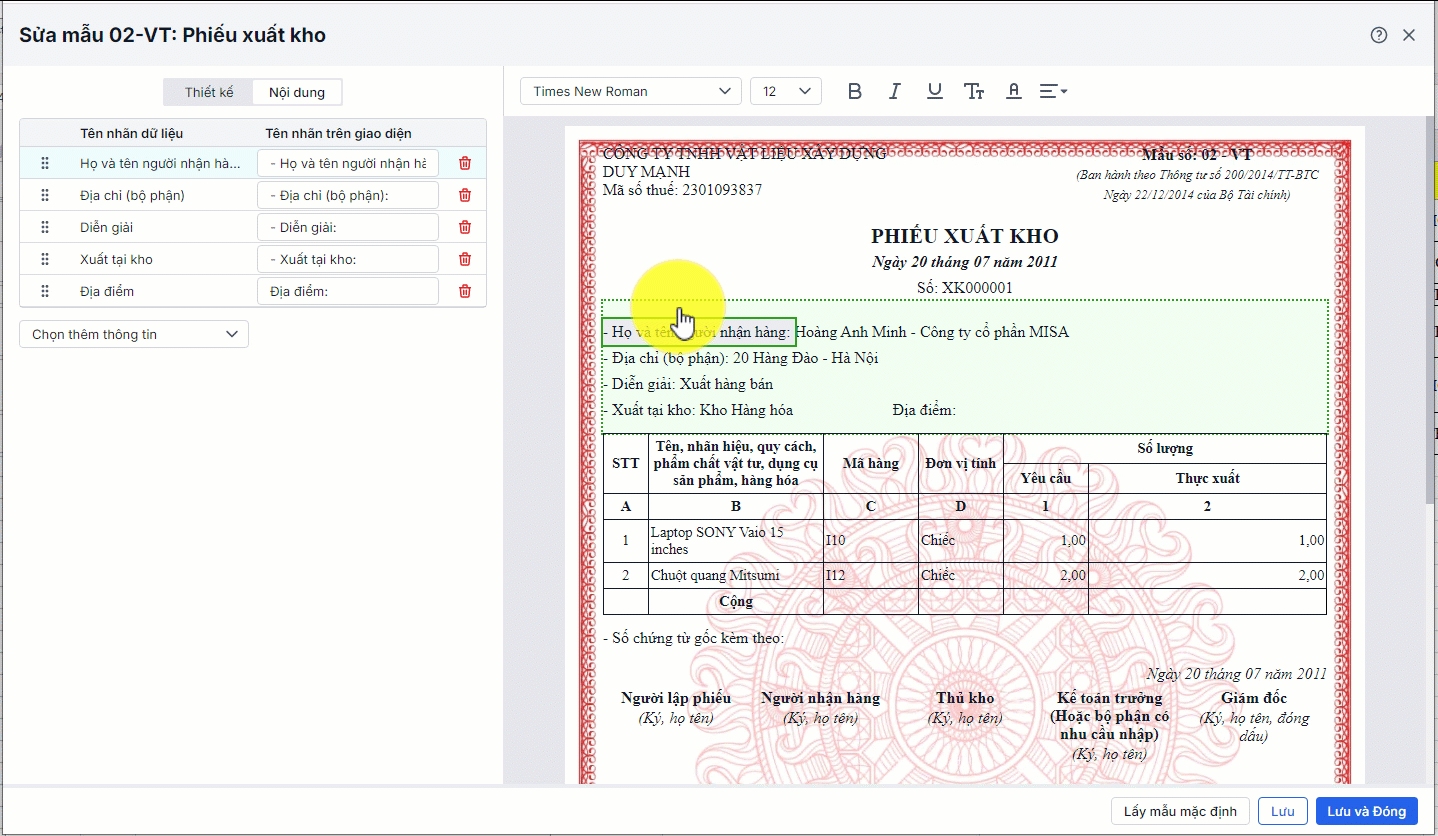Open the font size 12 dropdown
The image size is (1438, 836).
[x=785, y=91]
